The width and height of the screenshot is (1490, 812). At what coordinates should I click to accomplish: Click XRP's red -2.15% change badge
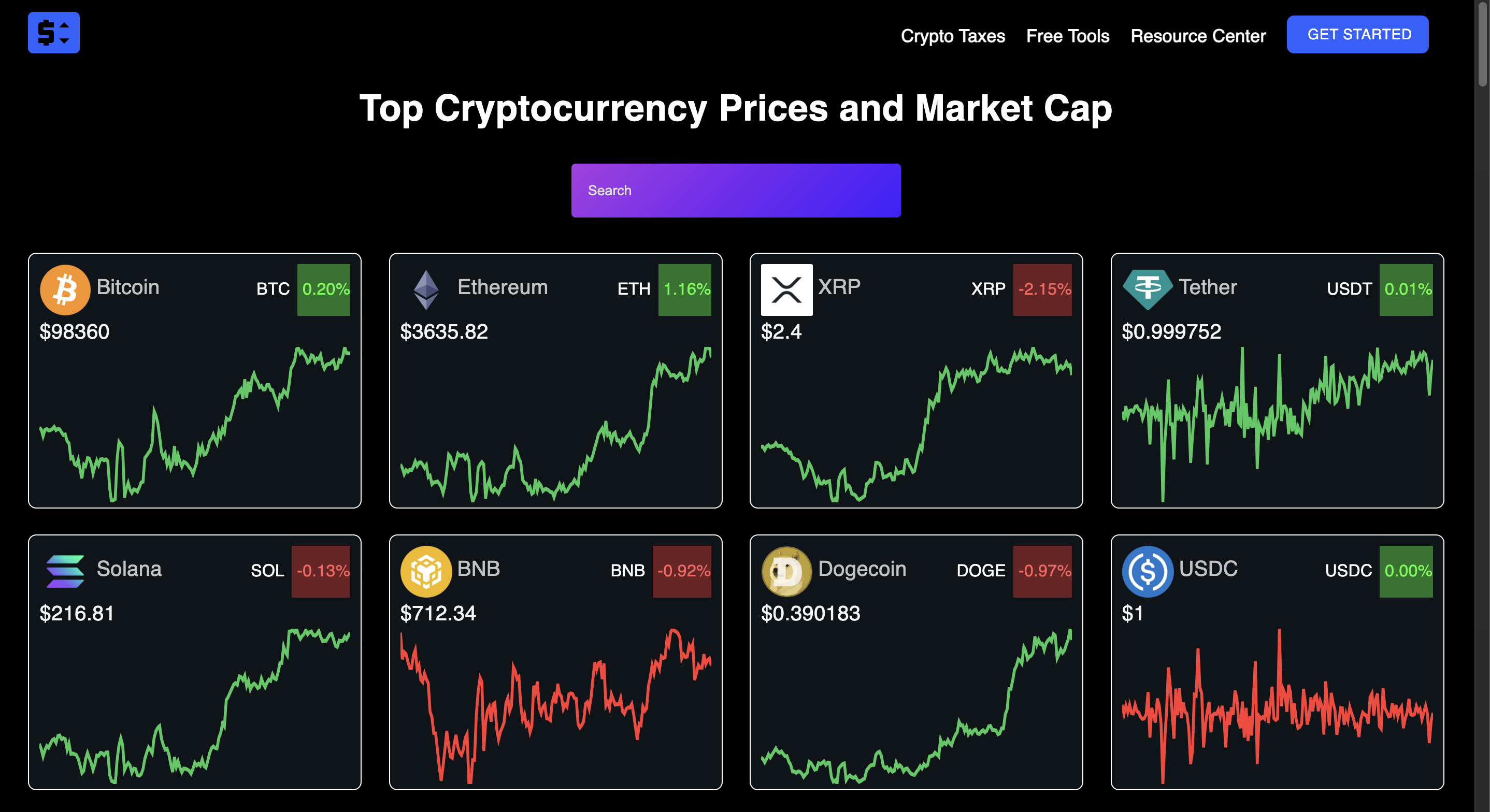1042,290
